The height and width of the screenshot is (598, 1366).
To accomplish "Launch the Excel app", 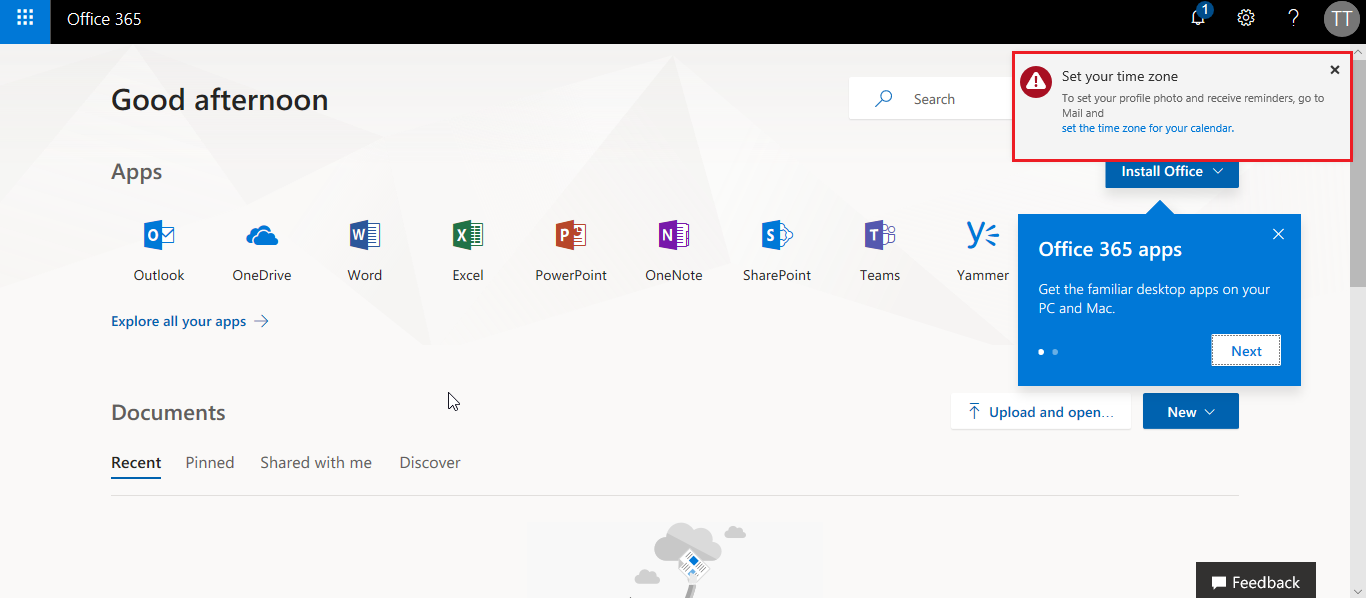I will pyautogui.click(x=468, y=250).
